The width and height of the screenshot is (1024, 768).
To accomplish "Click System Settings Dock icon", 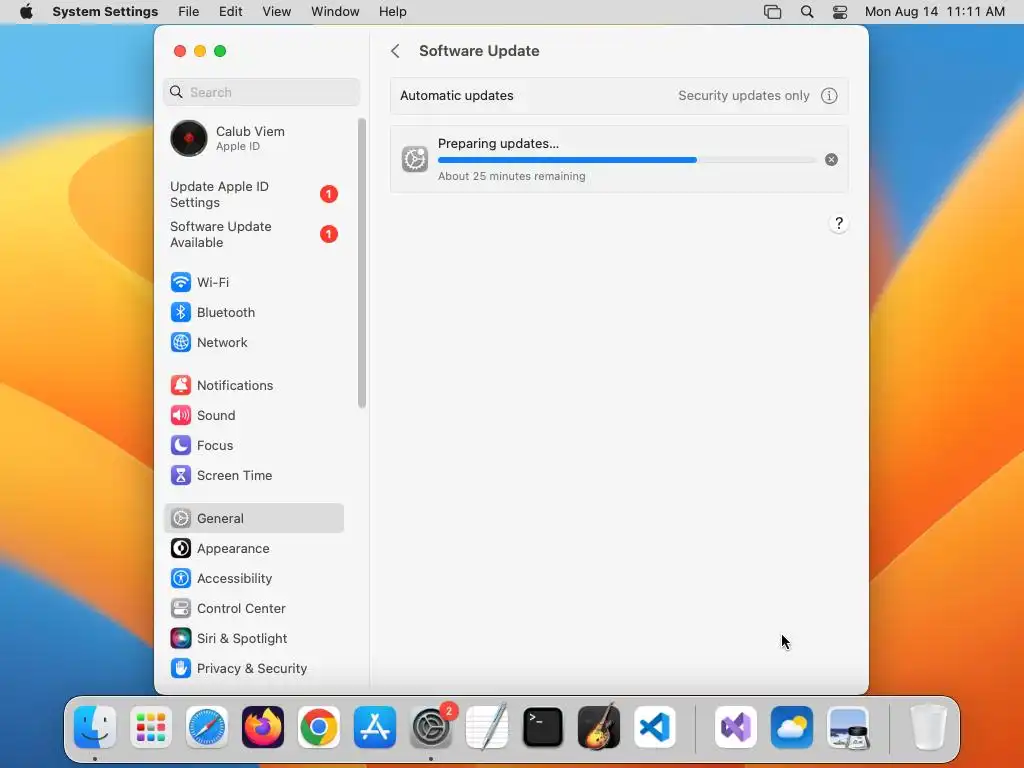I will (x=431, y=727).
